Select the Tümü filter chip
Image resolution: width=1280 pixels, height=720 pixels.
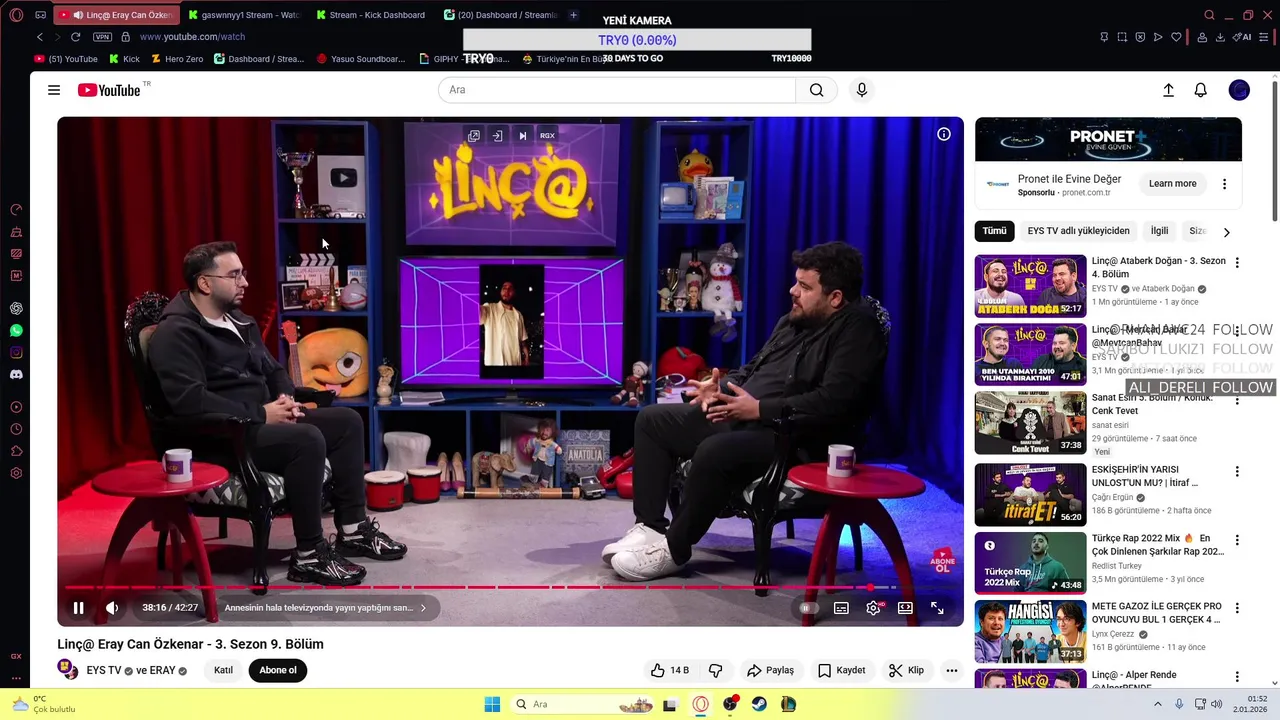click(x=994, y=231)
